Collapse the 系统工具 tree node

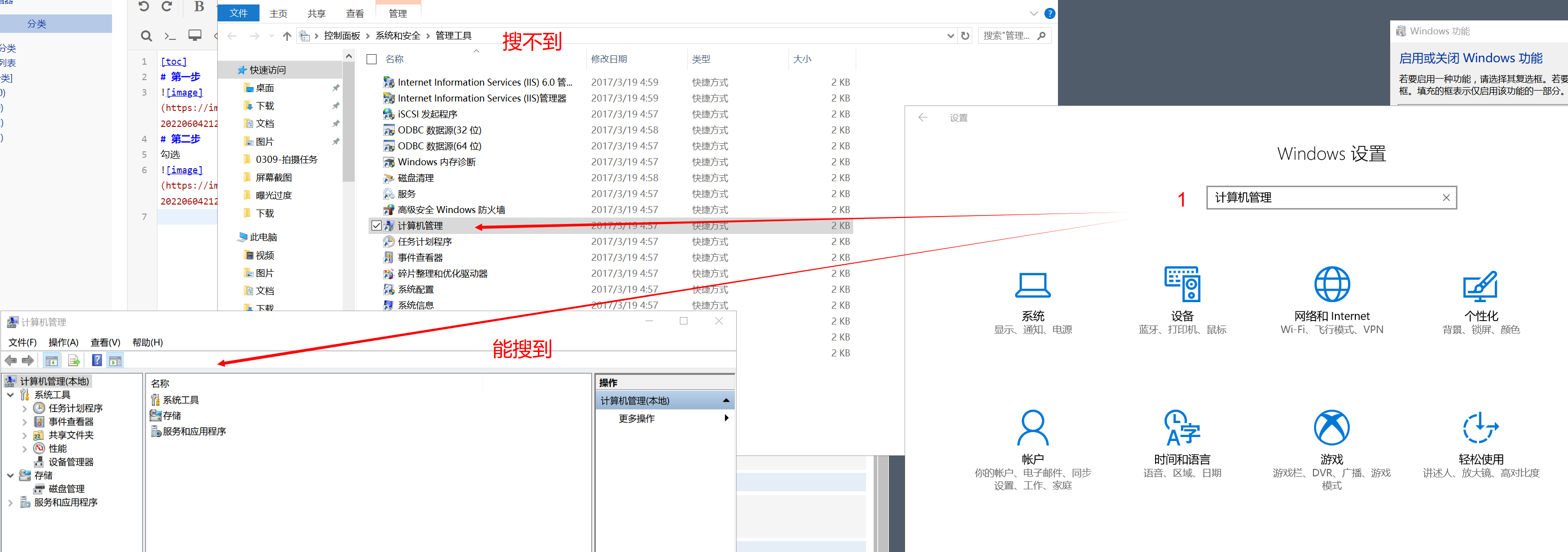pos(10,395)
